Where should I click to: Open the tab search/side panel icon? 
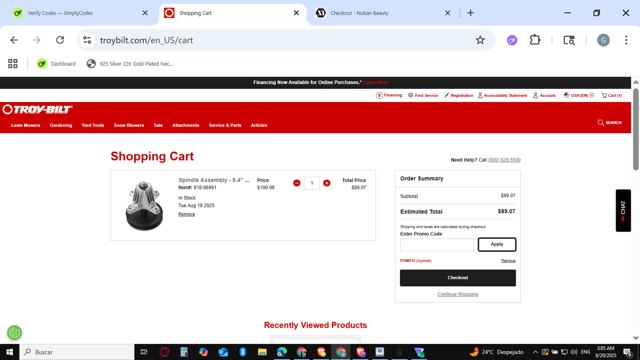(569, 40)
